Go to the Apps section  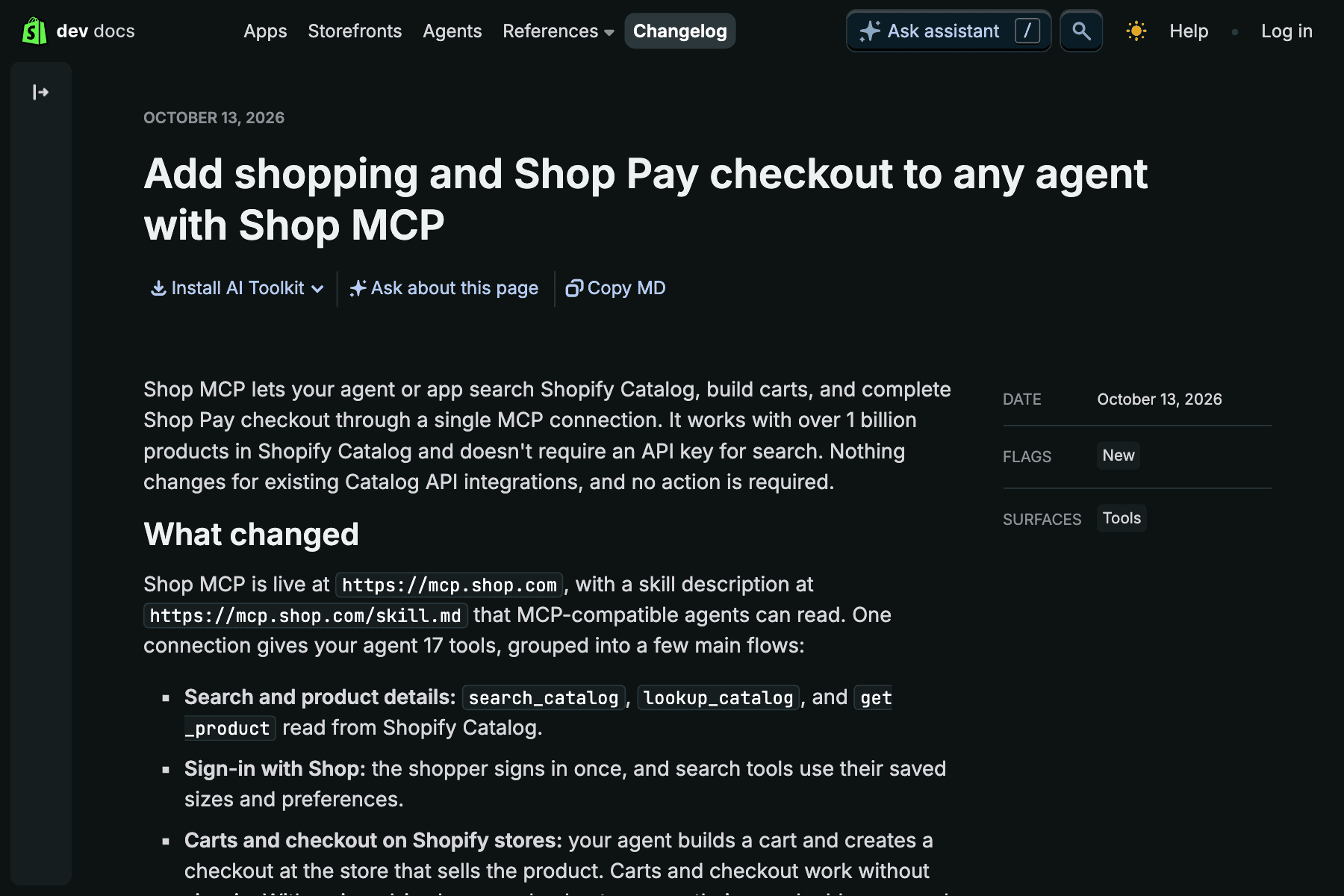coord(265,31)
